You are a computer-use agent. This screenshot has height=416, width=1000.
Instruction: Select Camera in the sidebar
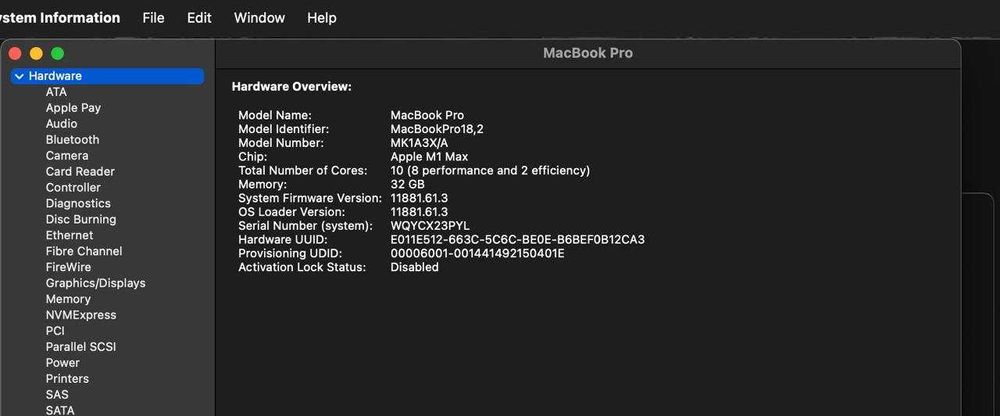(67, 156)
